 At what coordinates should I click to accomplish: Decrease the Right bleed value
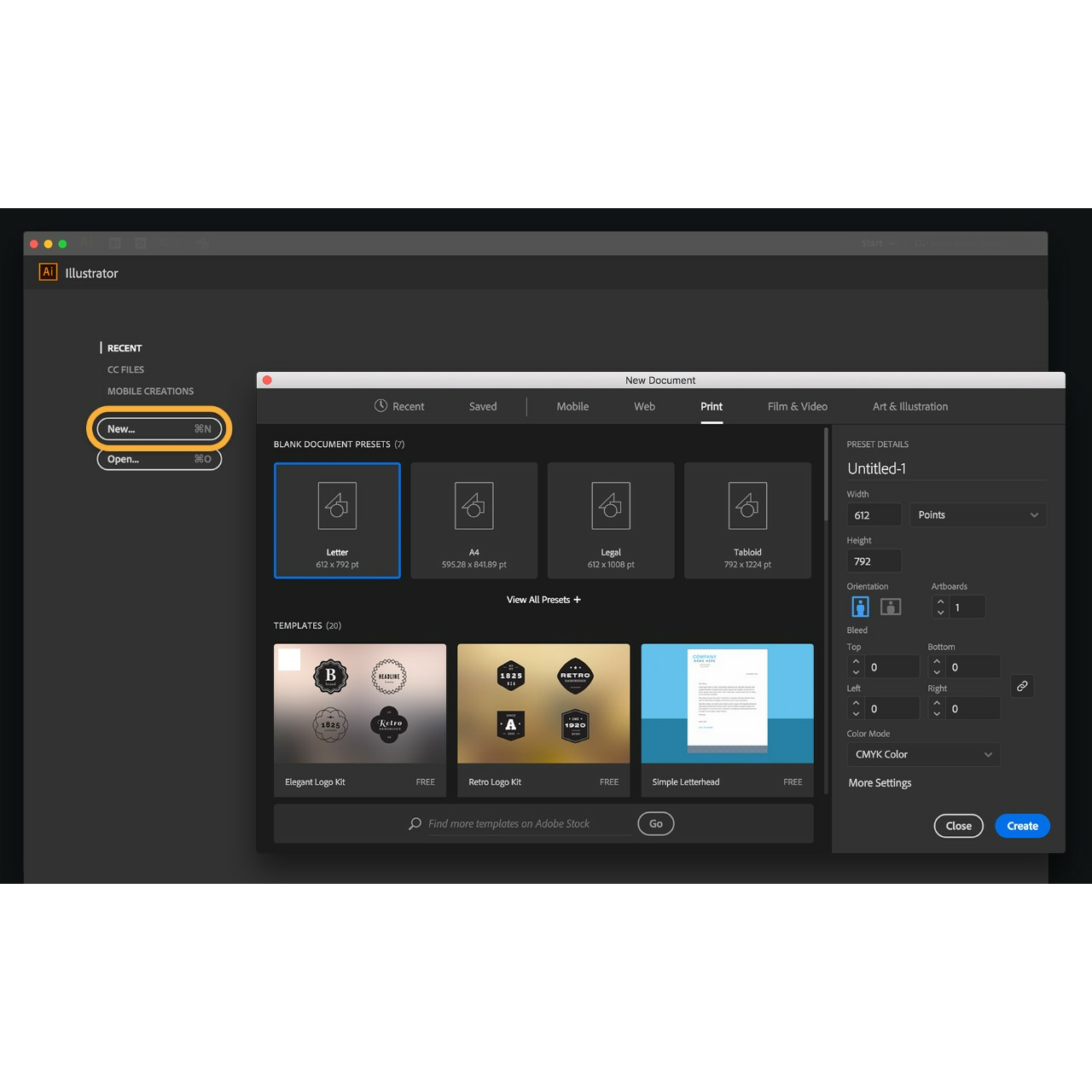tap(937, 714)
